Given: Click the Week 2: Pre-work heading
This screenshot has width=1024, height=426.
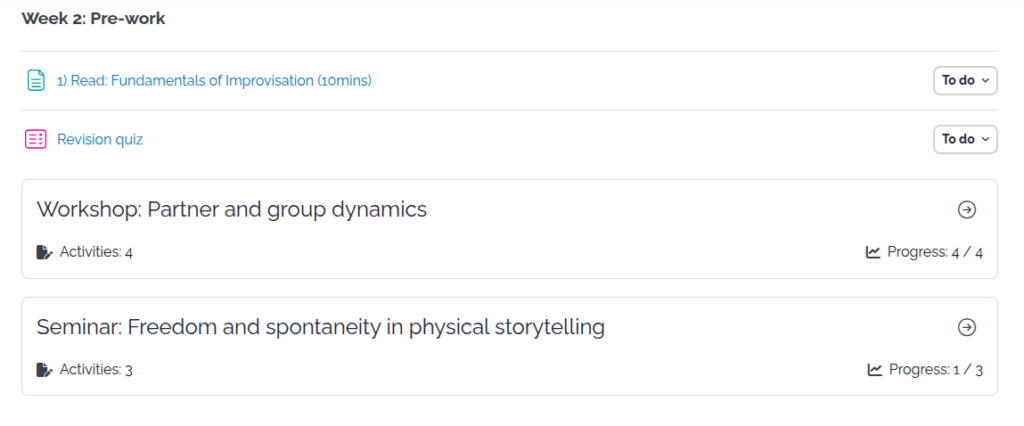Looking at the screenshot, I should (93, 19).
